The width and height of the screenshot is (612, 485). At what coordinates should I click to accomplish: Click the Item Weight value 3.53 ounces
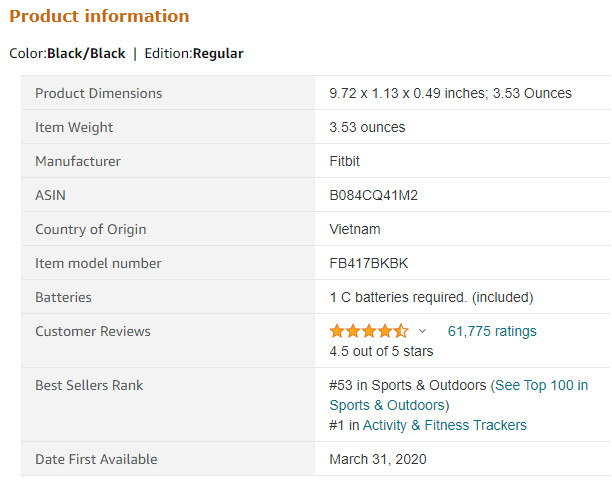[367, 127]
